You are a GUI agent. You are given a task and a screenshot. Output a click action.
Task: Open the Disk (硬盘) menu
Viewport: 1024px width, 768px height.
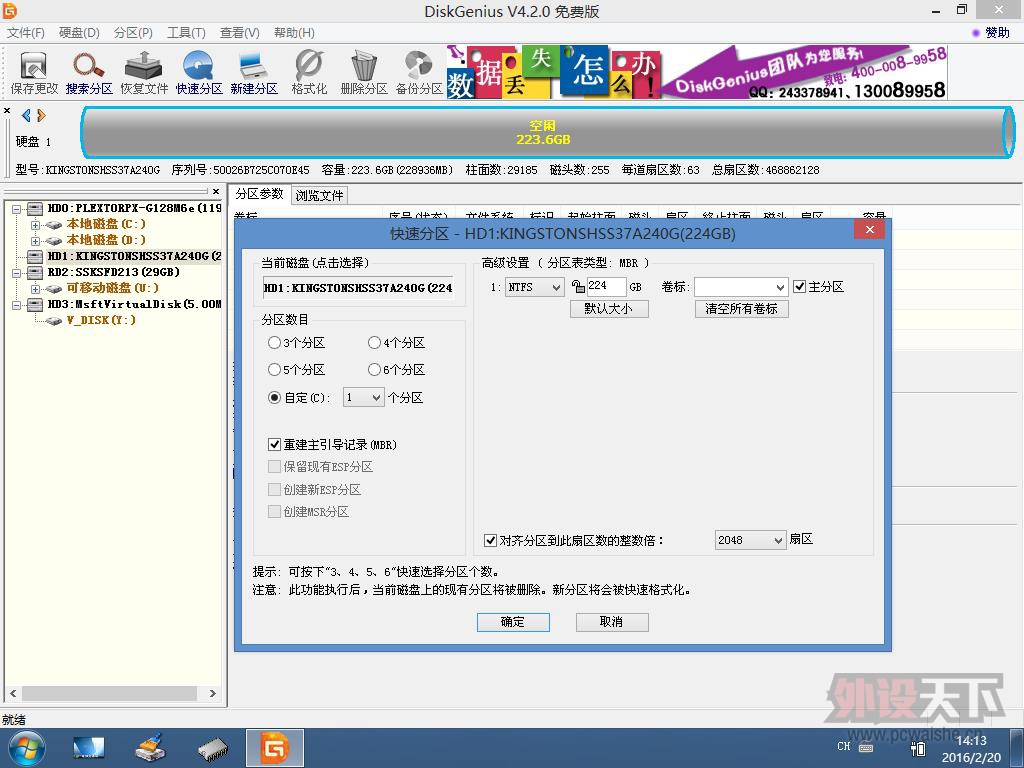click(79, 33)
